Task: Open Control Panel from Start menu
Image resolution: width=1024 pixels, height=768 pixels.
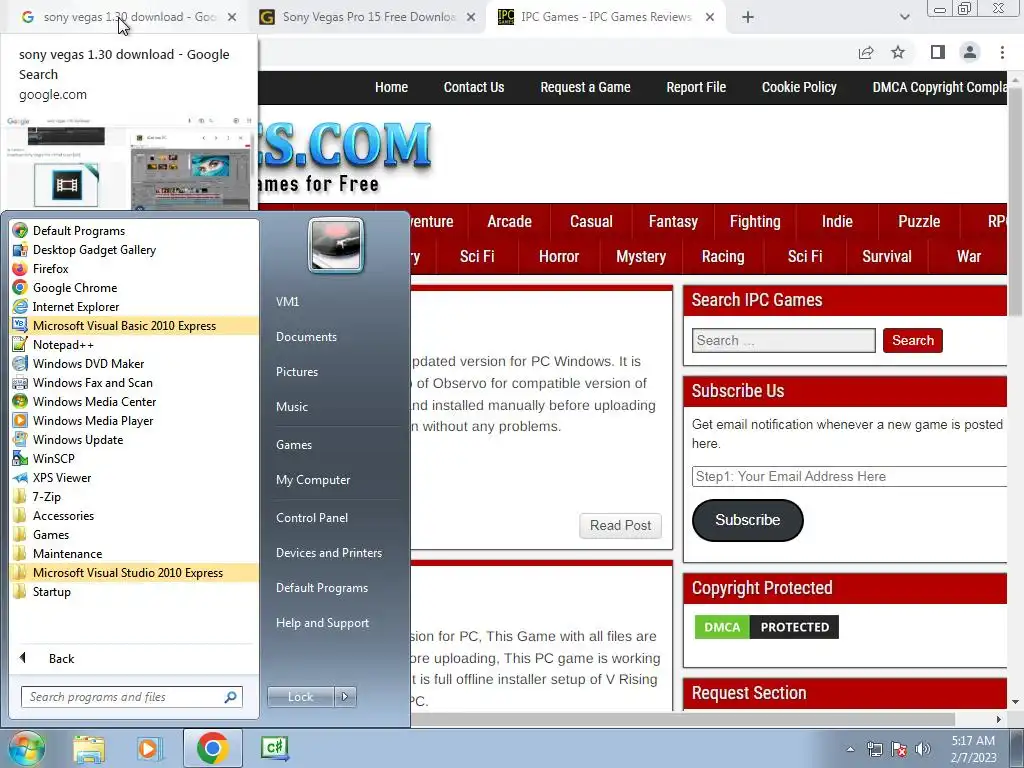Action: pos(312,517)
